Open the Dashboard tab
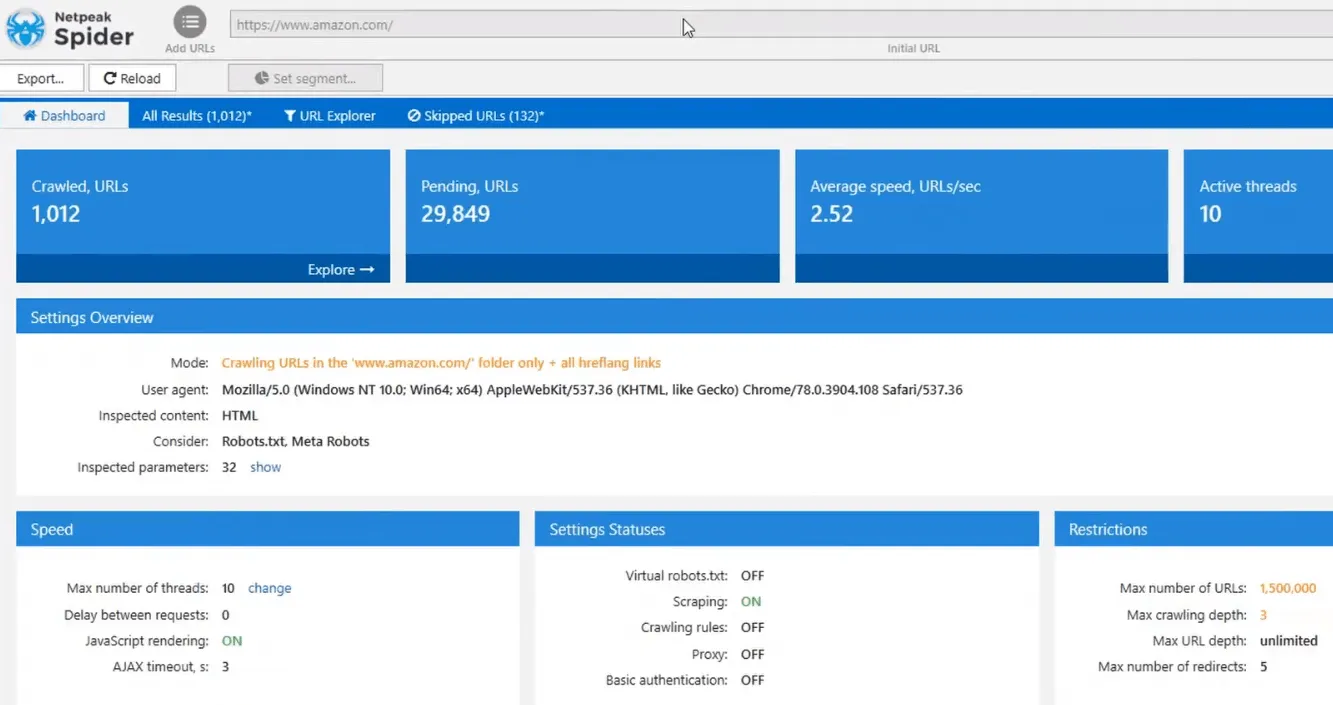Screen dimensions: 1333x705 [64, 116]
